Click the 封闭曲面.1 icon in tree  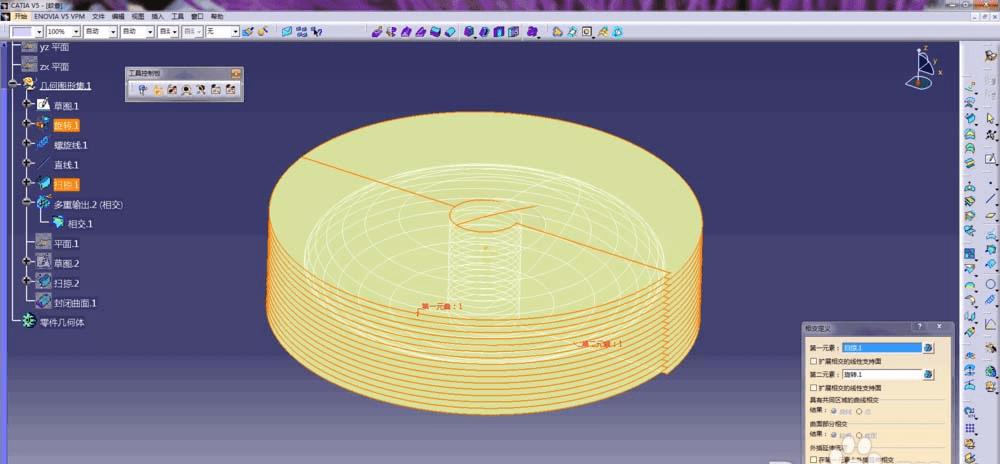point(43,301)
